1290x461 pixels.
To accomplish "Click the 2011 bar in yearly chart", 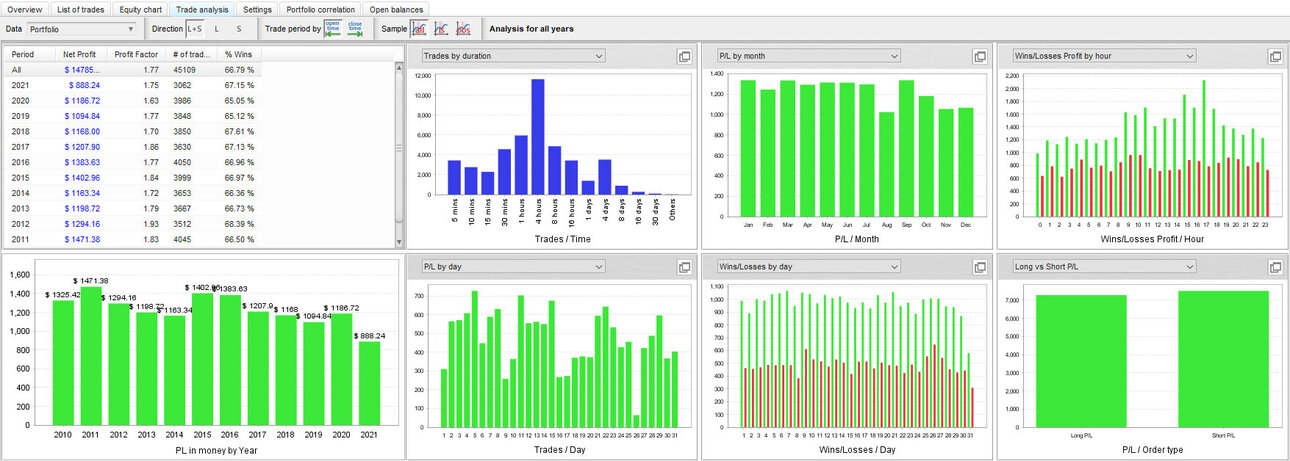I will tap(91, 356).
